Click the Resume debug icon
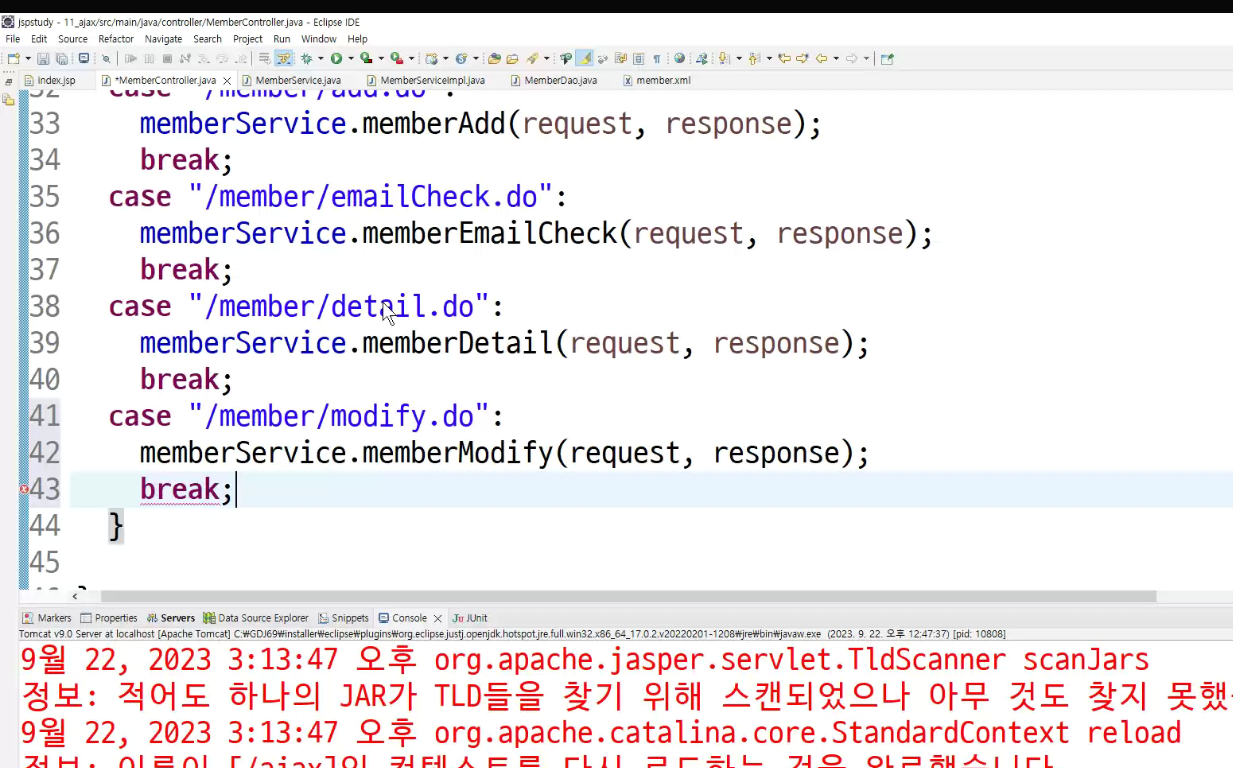This screenshot has width=1233, height=768. coord(131,59)
